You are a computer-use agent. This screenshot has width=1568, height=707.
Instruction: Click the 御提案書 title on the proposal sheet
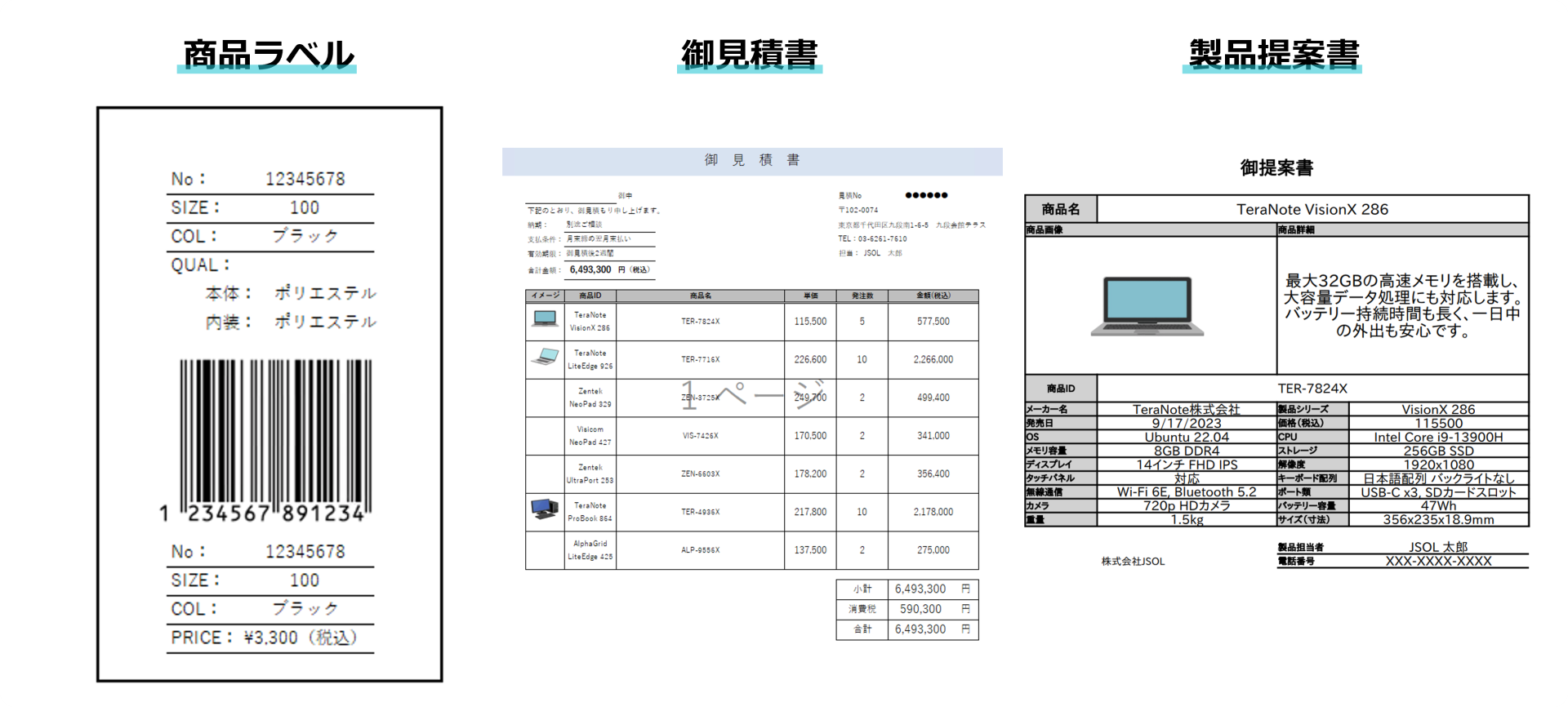coord(1276,168)
